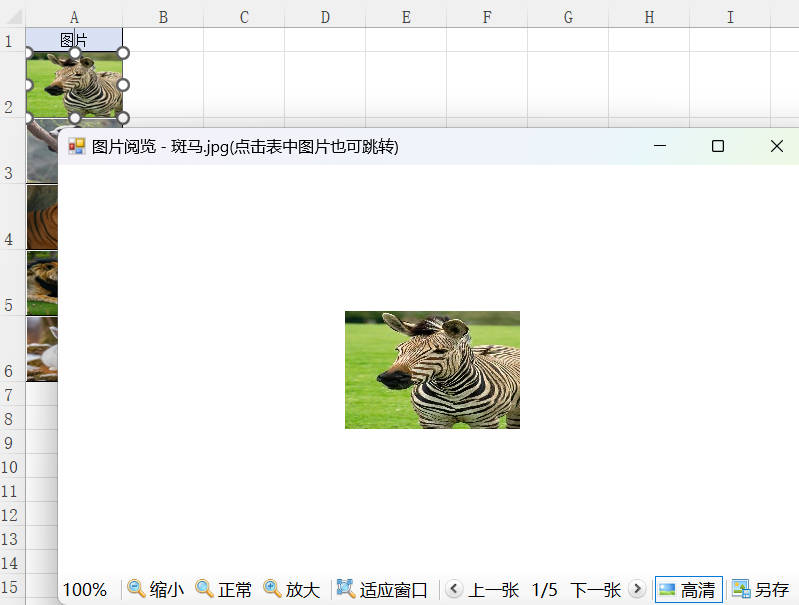799x605 pixels.
Task: Reset zoom with the 正常 button
Action: [x=224, y=589]
